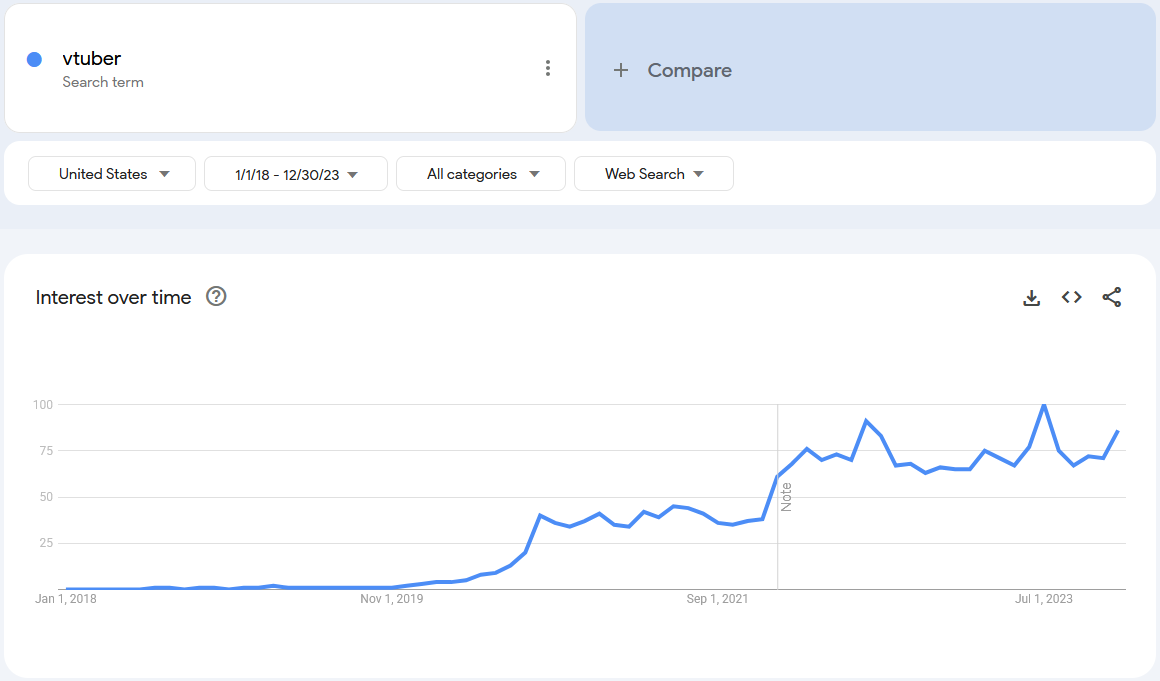
Task: Click the 75 y-axis label
Action: pos(46,451)
